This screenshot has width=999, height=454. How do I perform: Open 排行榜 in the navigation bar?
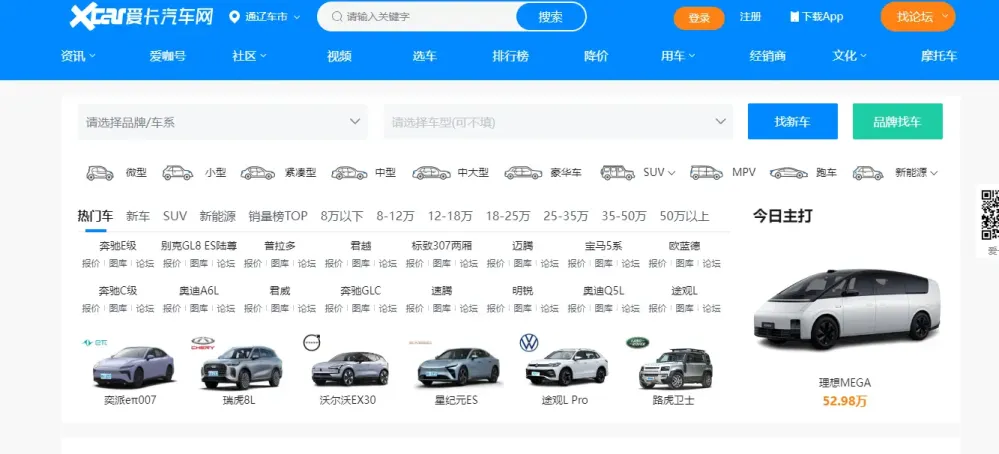(x=510, y=56)
